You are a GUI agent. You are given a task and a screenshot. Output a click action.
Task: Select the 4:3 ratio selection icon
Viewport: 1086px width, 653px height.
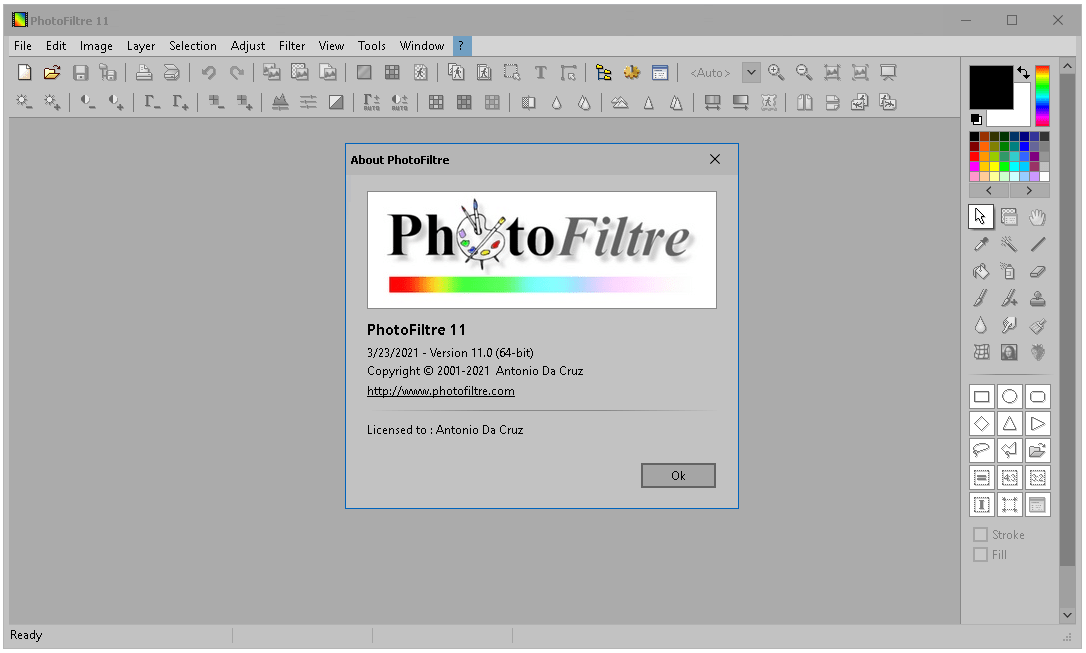coord(1010,478)
